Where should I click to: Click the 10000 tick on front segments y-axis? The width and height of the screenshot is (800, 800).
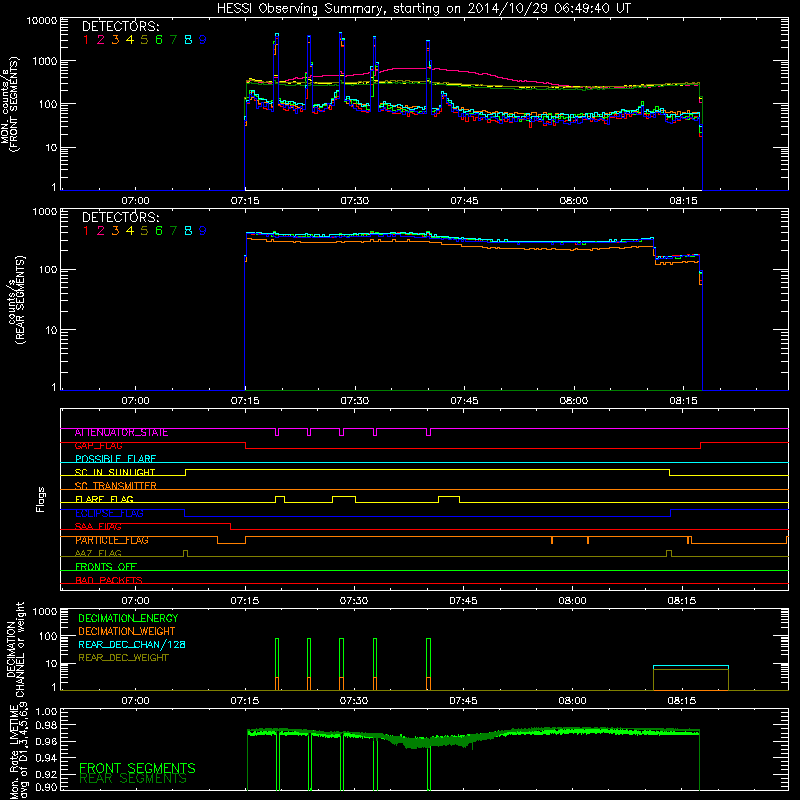pyautogui.click(x=42, y=21)
